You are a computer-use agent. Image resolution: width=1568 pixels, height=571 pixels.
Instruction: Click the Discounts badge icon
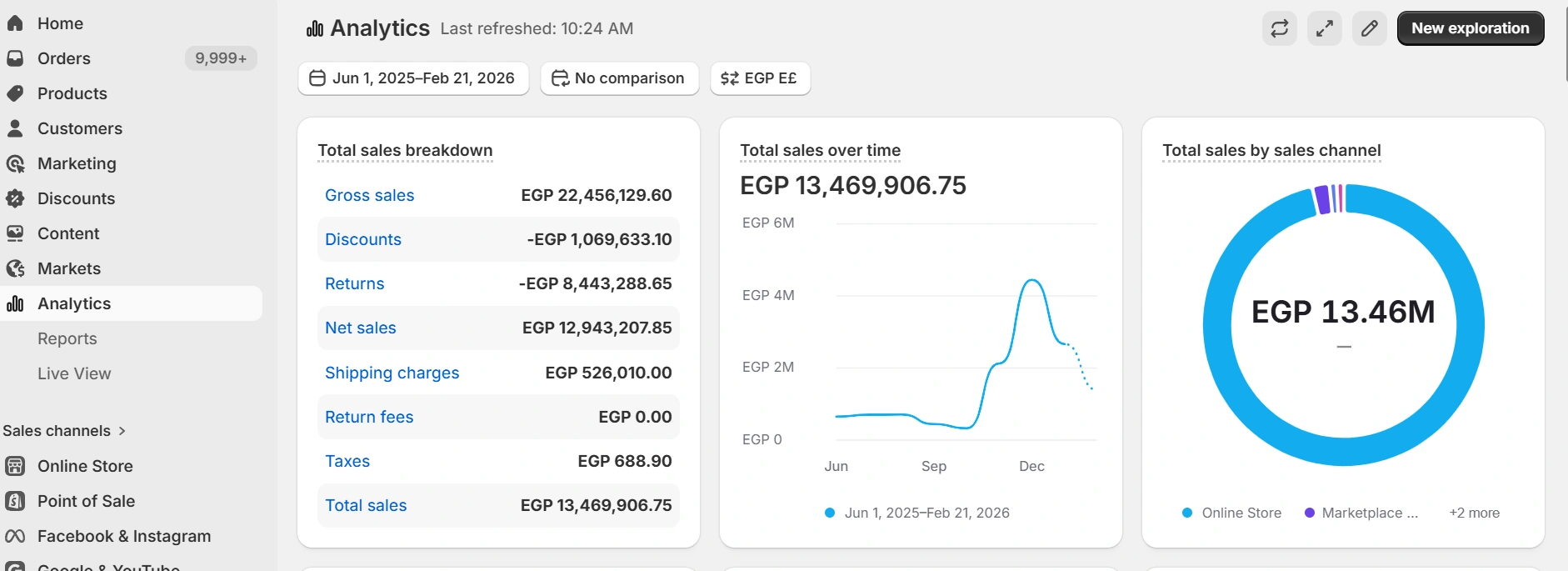click(x=15, y=198)
